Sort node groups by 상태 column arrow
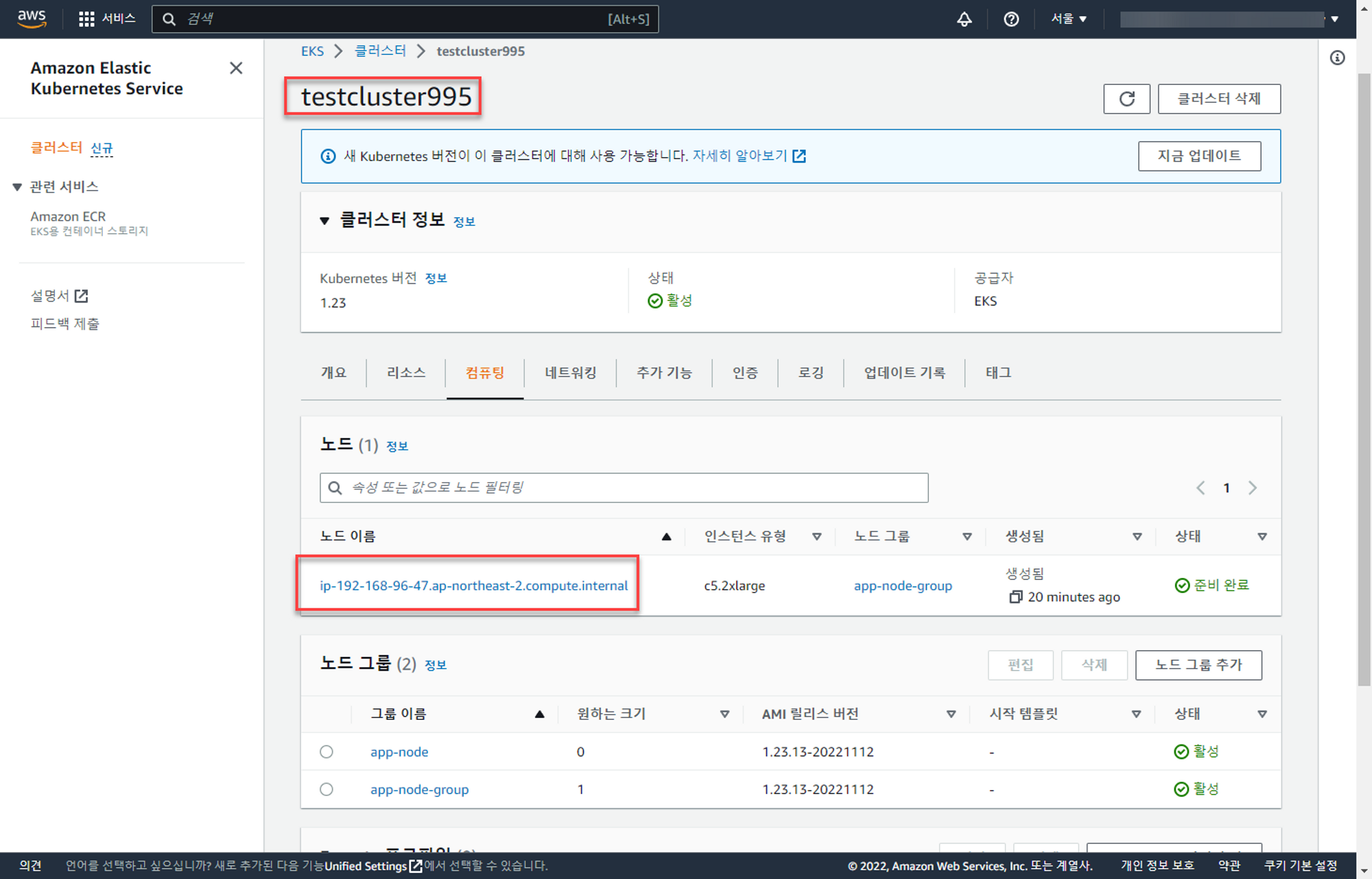The width and height of the screenshot is (1372, 879). [1262, 714]
